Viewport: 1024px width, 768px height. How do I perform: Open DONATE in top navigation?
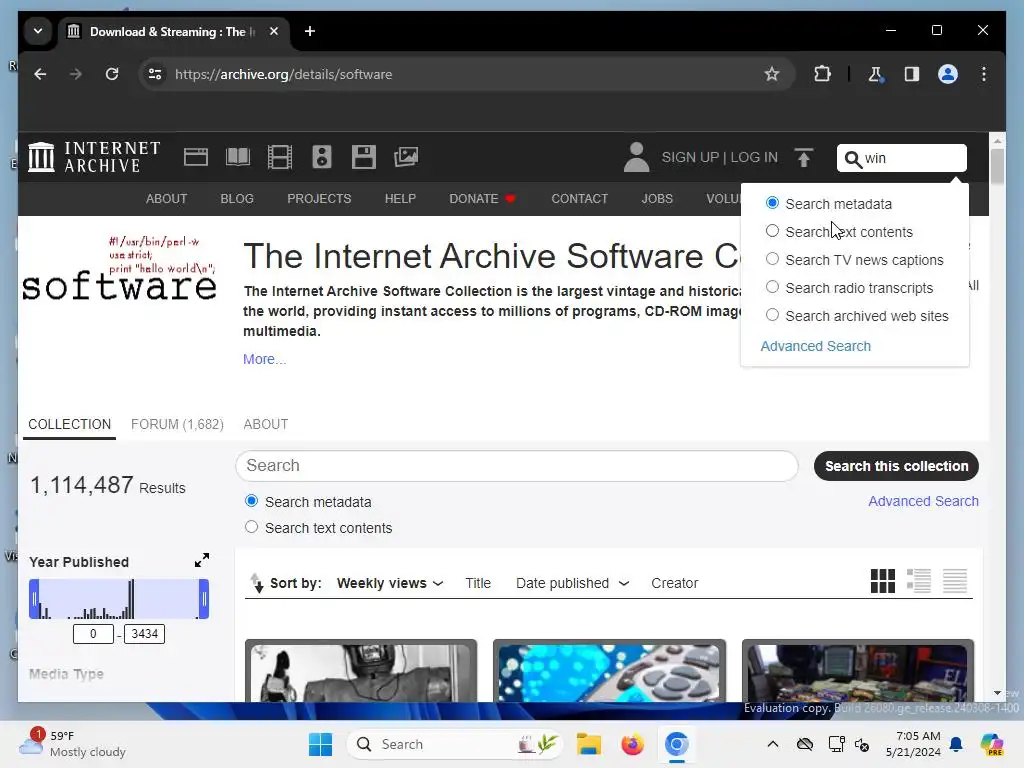click(x=483, y=199)
